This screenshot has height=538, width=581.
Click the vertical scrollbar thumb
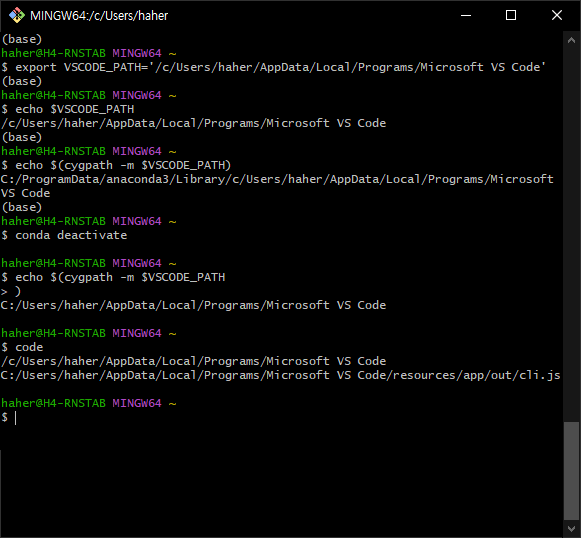(x=571, y=471)
